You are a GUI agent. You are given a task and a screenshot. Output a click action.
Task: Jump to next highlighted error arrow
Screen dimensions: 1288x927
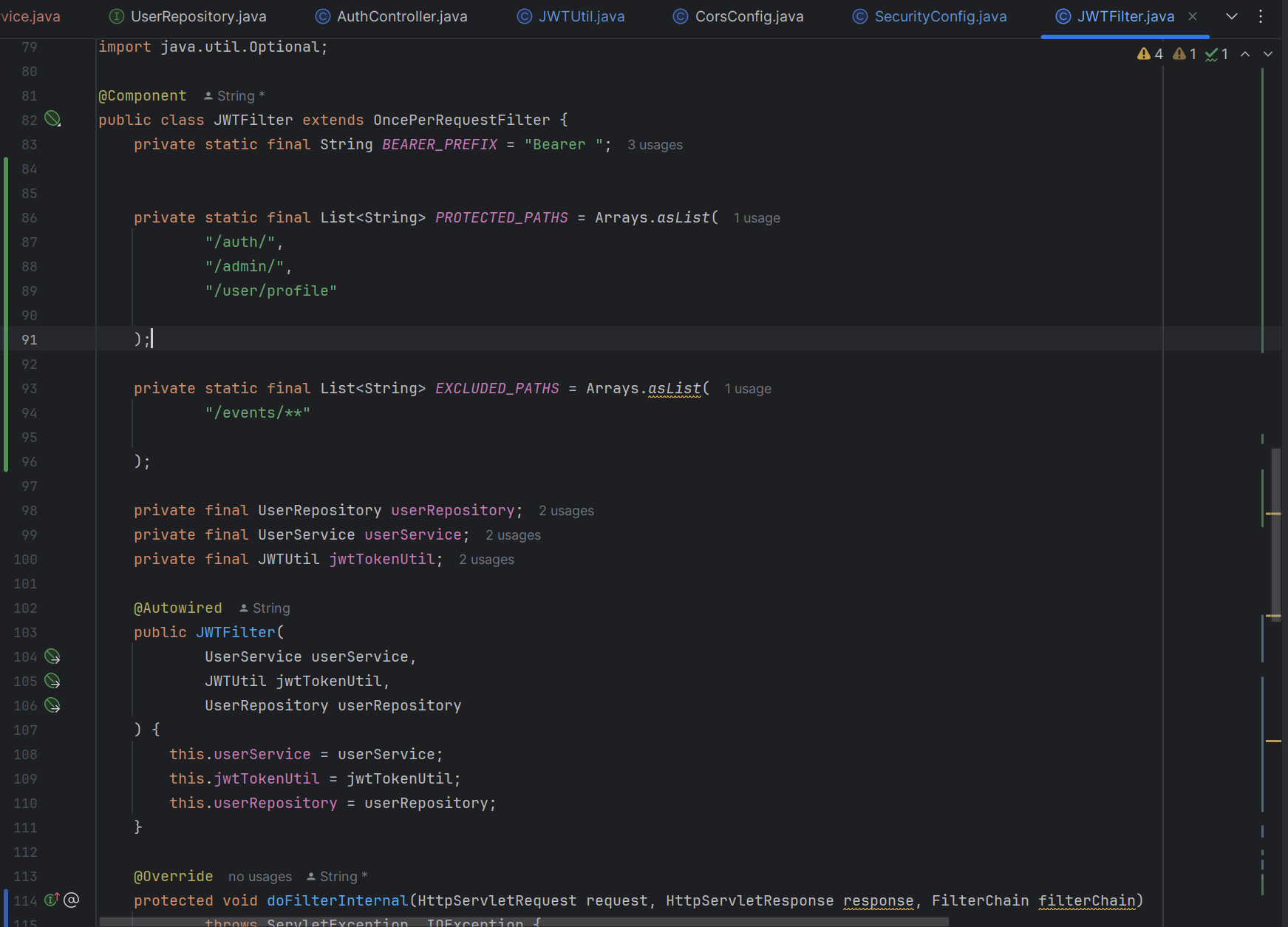click(x=1268, y=54)
